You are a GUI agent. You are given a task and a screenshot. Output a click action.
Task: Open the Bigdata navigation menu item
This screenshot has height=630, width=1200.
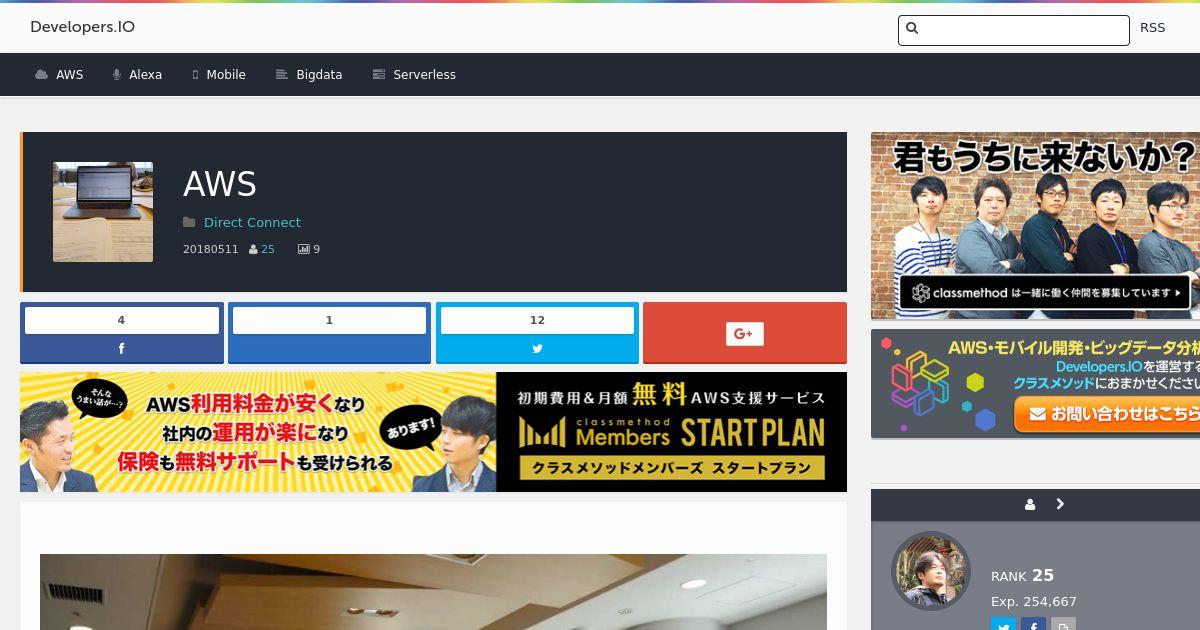[309, 75]
